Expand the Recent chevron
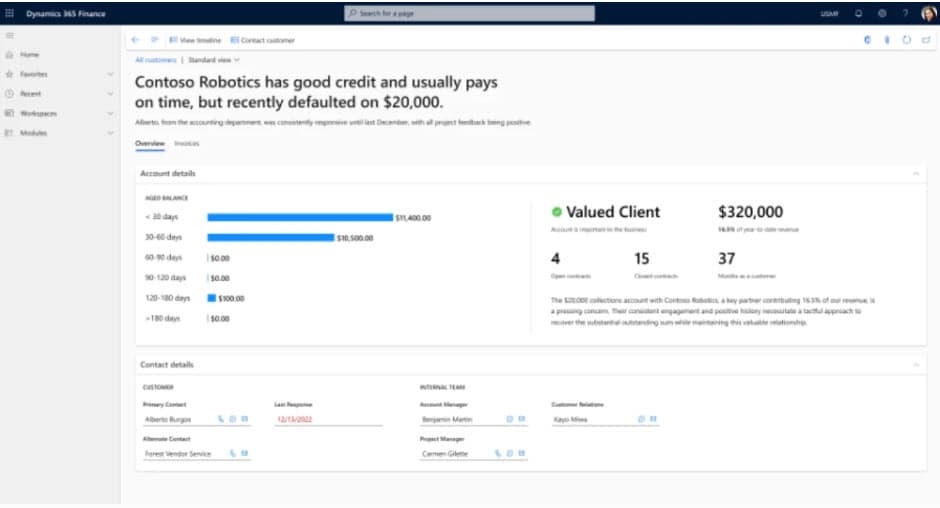The width and height of the screenshot is (940, 508). coord(110,94)
